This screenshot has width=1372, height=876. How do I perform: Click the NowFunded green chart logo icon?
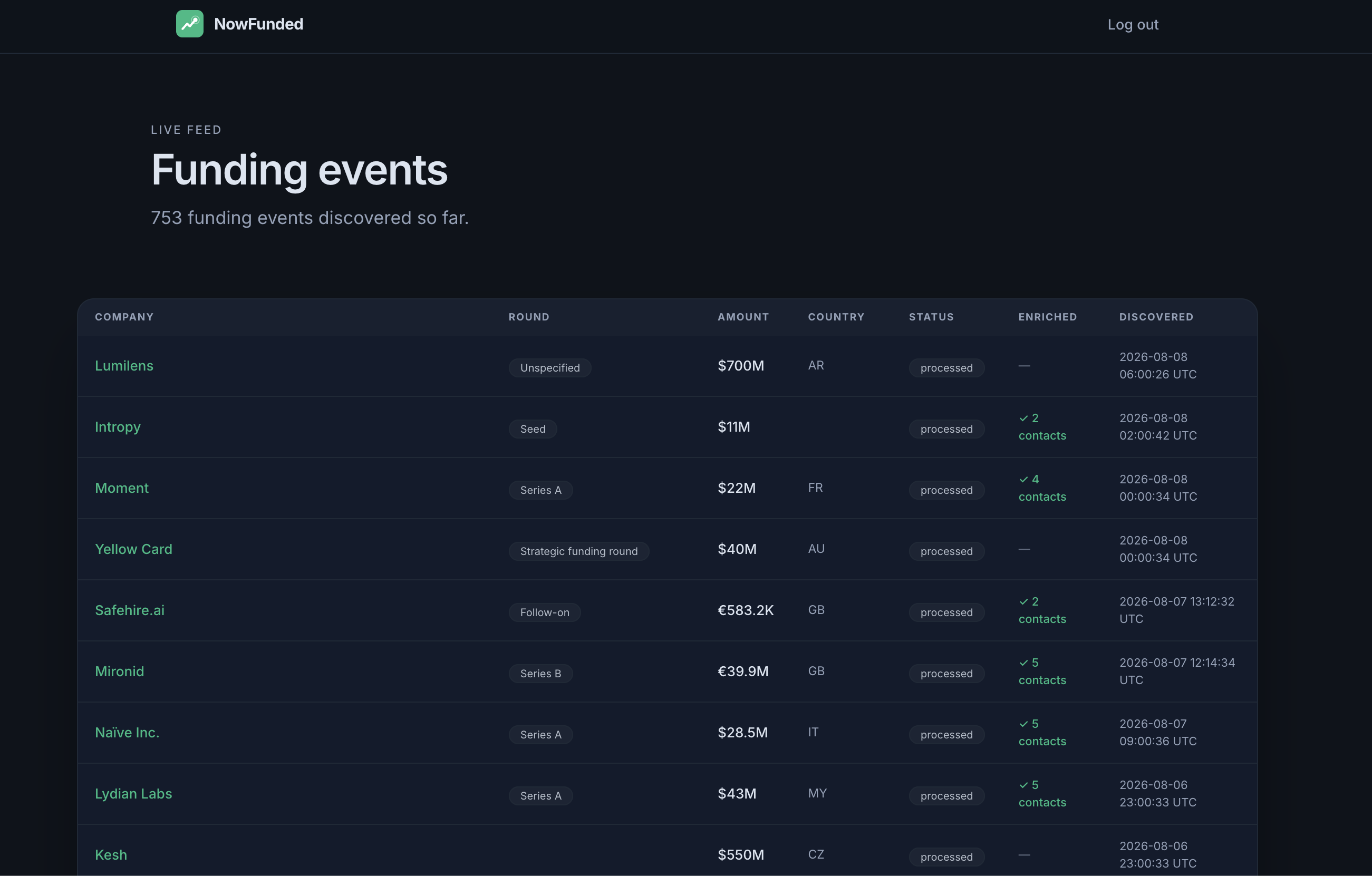[190, 24]
